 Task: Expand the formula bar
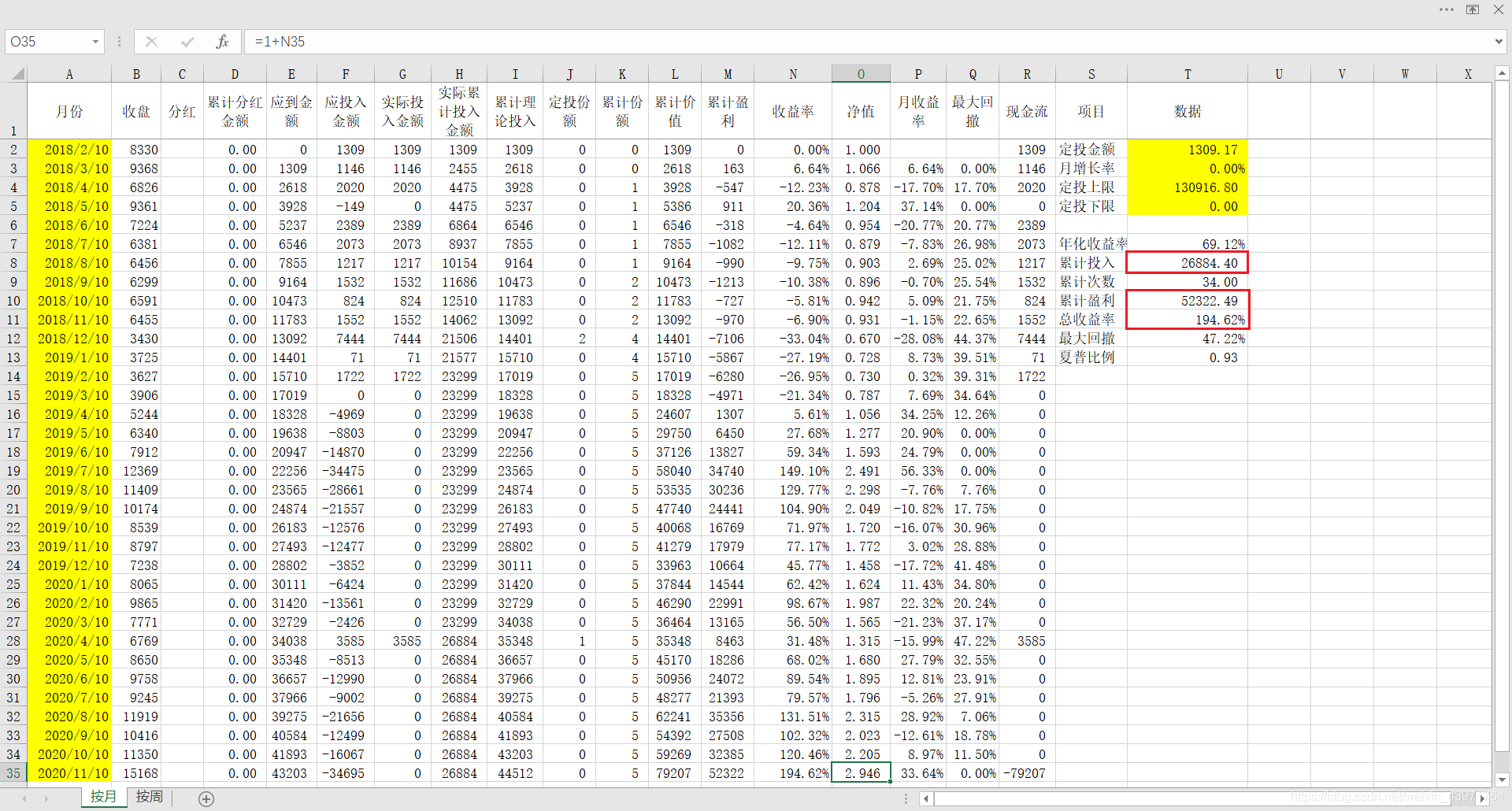[x=1499, y=42]
